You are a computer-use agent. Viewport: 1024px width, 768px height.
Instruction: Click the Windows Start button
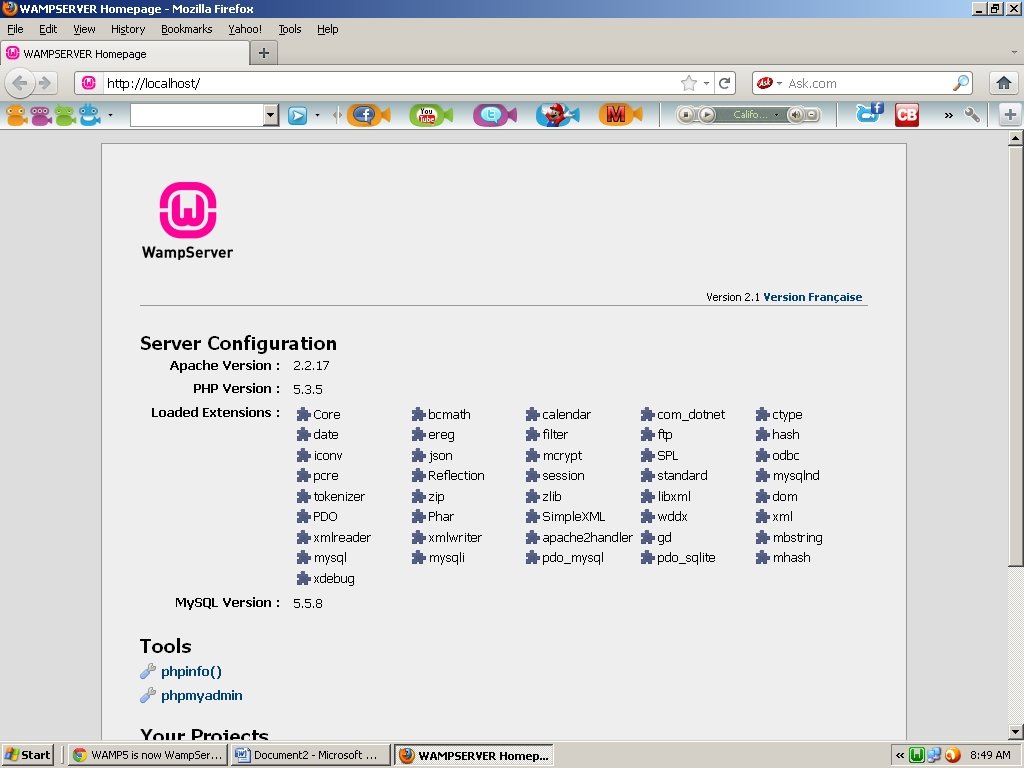click(27, 755)
